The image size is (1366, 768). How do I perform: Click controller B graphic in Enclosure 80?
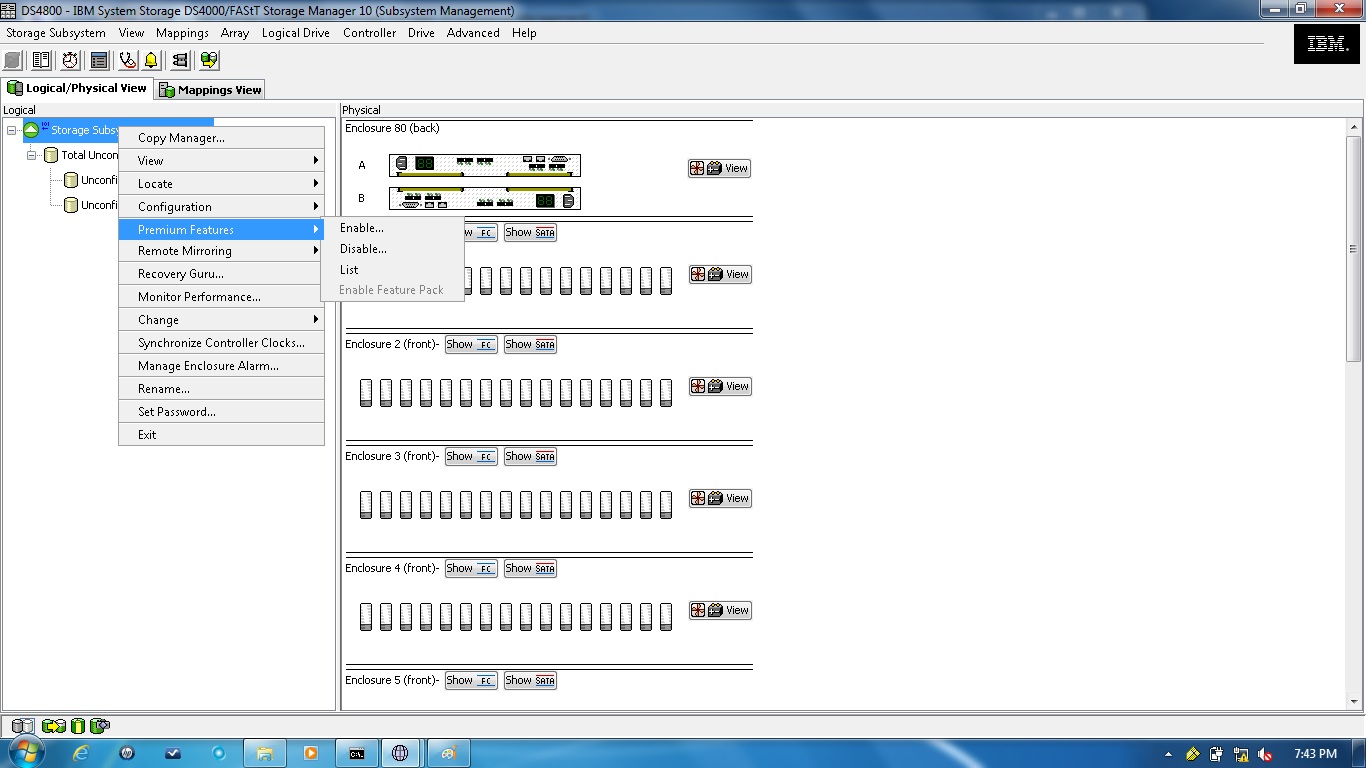pos(484,199)
